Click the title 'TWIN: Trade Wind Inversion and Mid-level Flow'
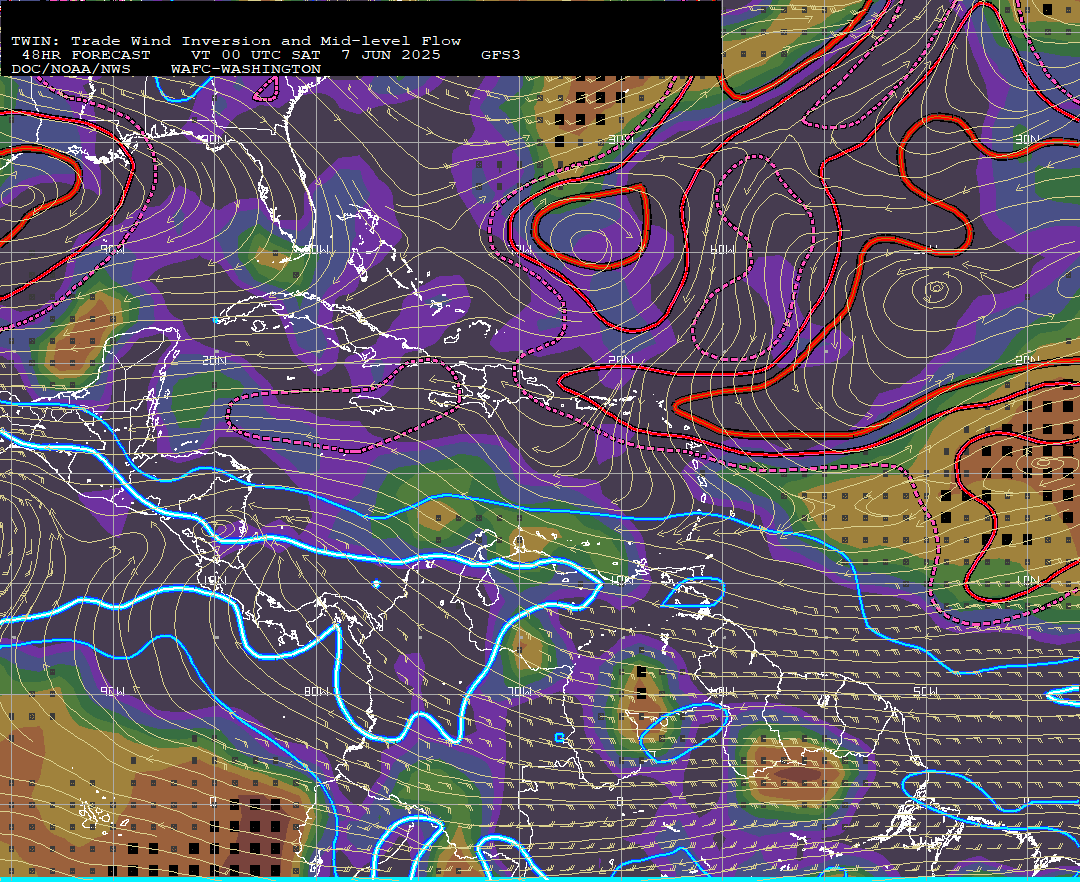This screenshot has width=1080, height=882. click(236, 41)
